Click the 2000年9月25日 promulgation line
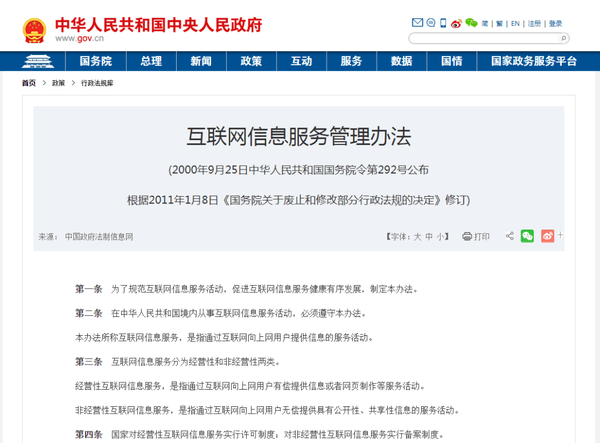 [298, 170]
